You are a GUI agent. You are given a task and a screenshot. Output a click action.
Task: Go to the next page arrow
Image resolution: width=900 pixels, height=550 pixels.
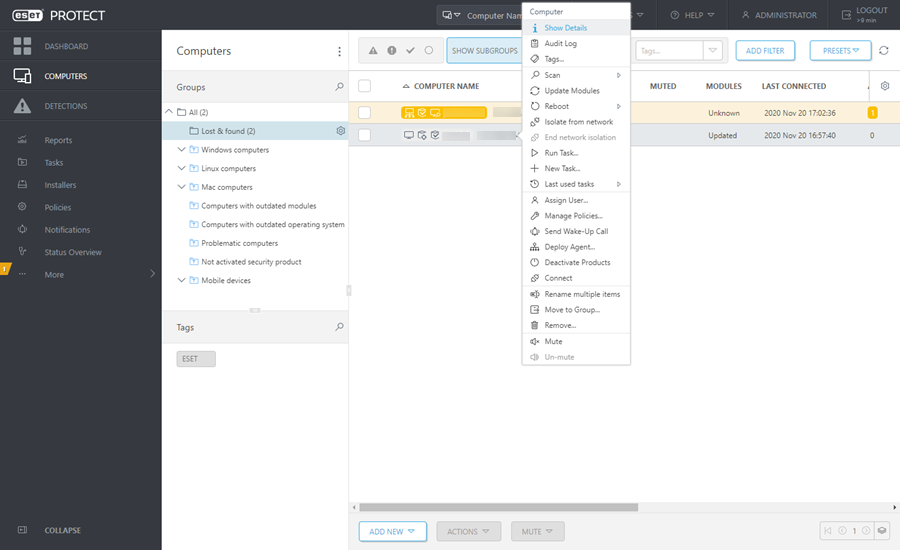[x=866, y=530]
